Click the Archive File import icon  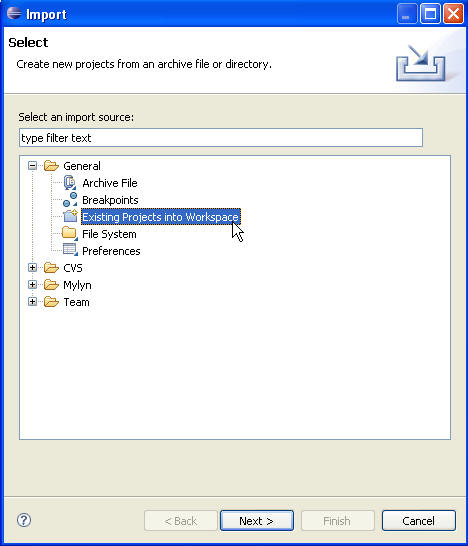tap(70, 182)
